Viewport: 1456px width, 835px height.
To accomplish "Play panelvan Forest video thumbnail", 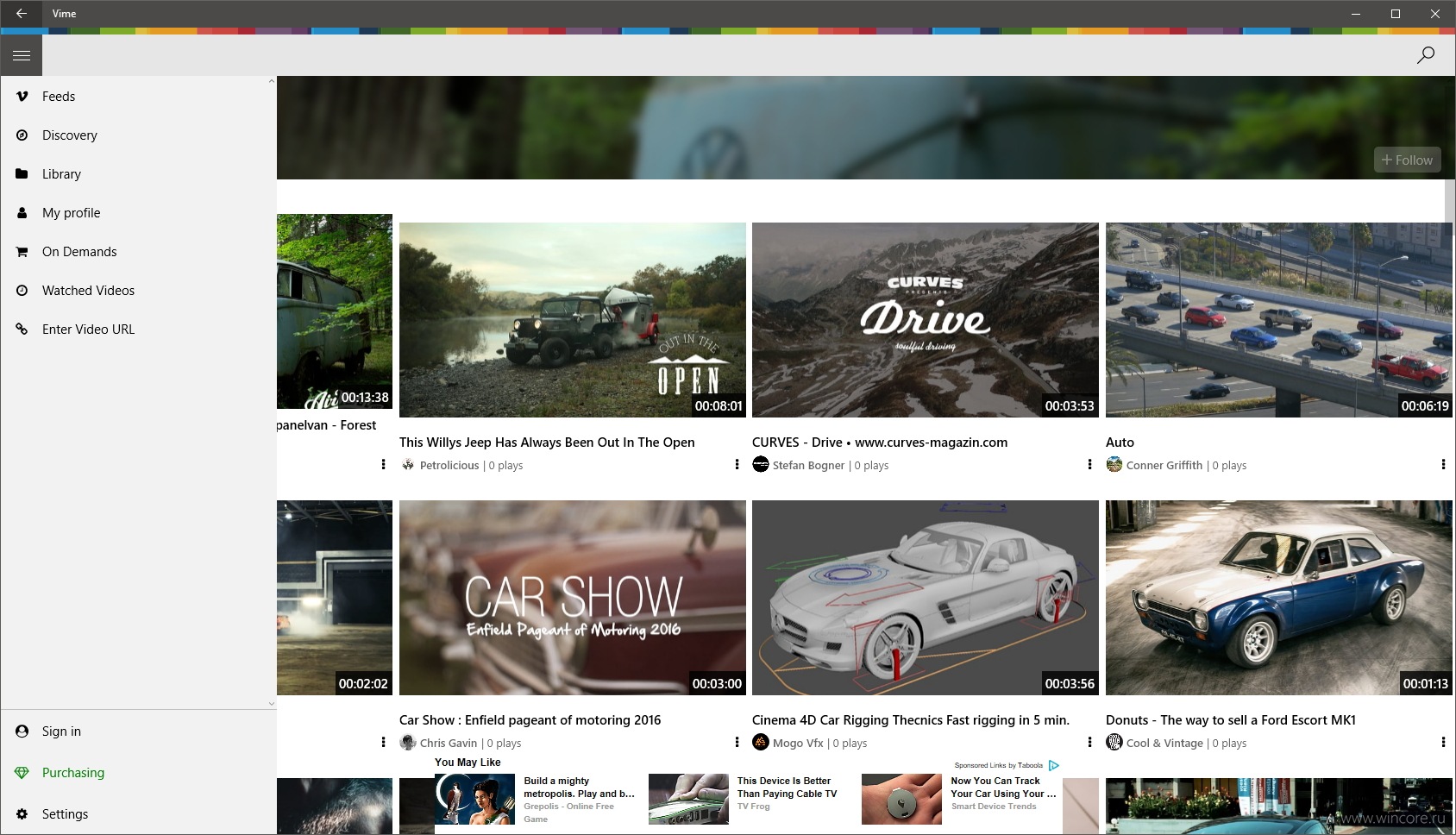I will [x=335, y=311].
